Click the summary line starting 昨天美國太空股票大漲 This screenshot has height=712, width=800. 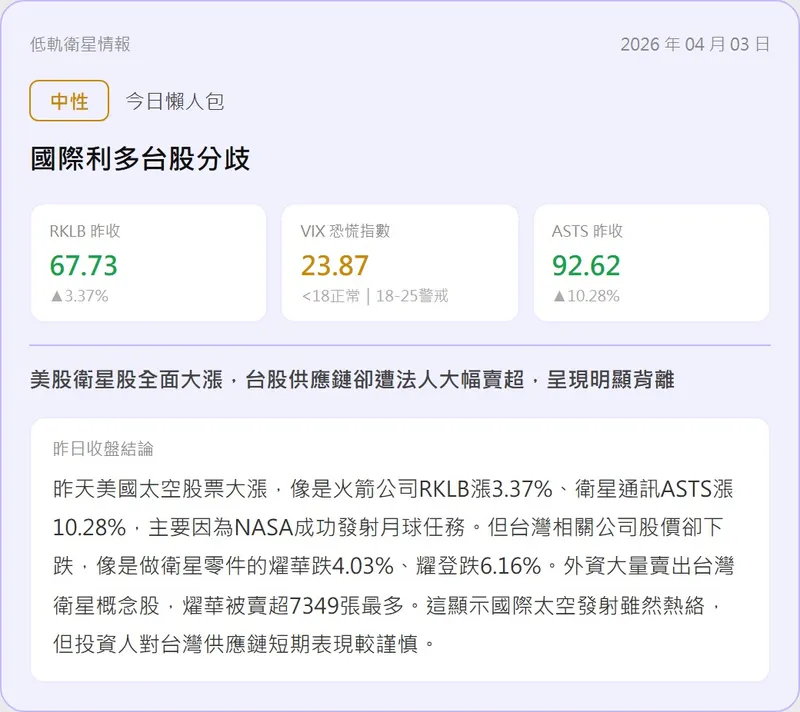(x=393, y=489)
